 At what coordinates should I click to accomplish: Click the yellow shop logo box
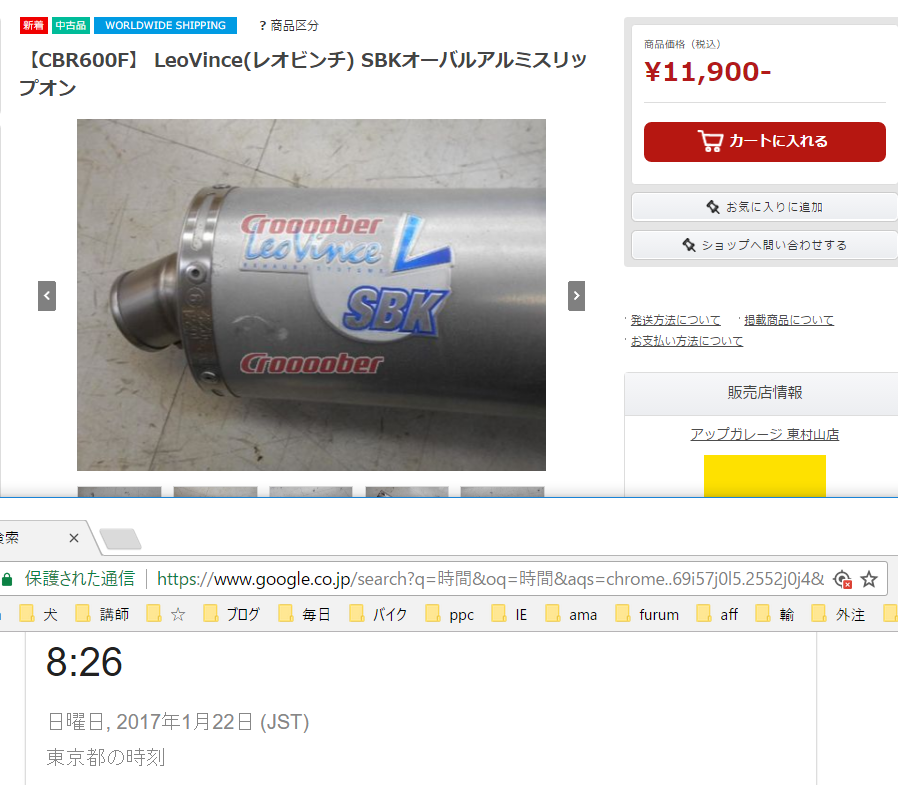click(765, 476)
